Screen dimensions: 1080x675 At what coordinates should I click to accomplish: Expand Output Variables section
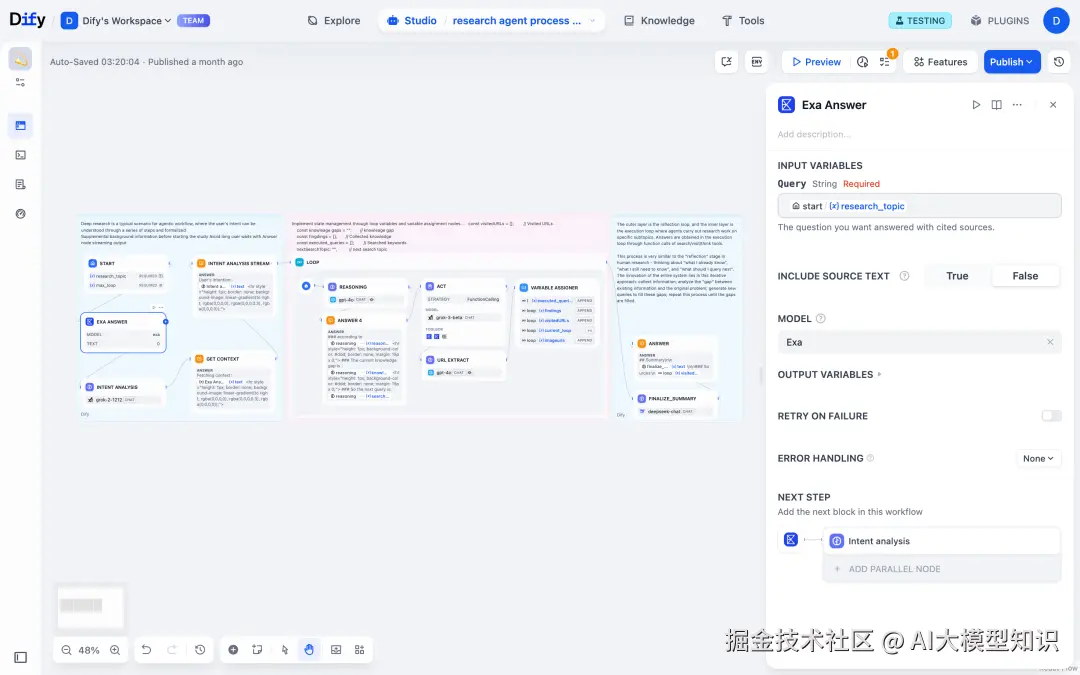click(829, 375)
